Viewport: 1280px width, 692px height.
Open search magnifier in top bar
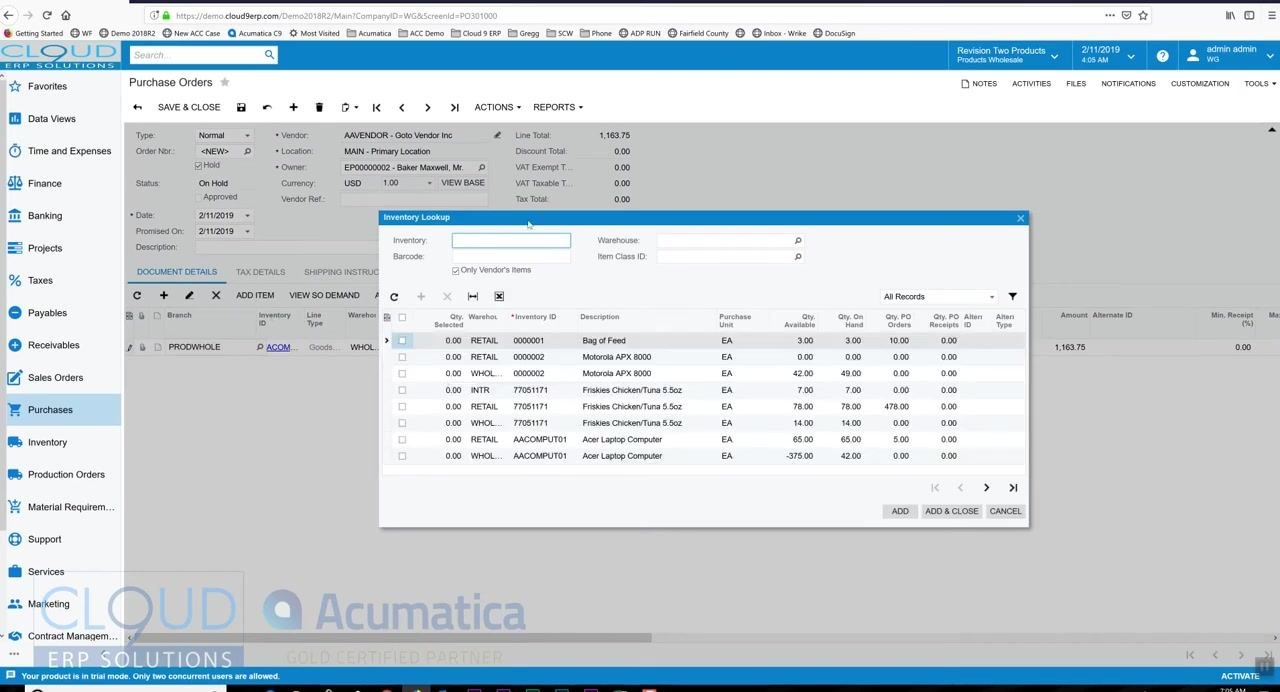pyautogui.click(x=269, y=55)
